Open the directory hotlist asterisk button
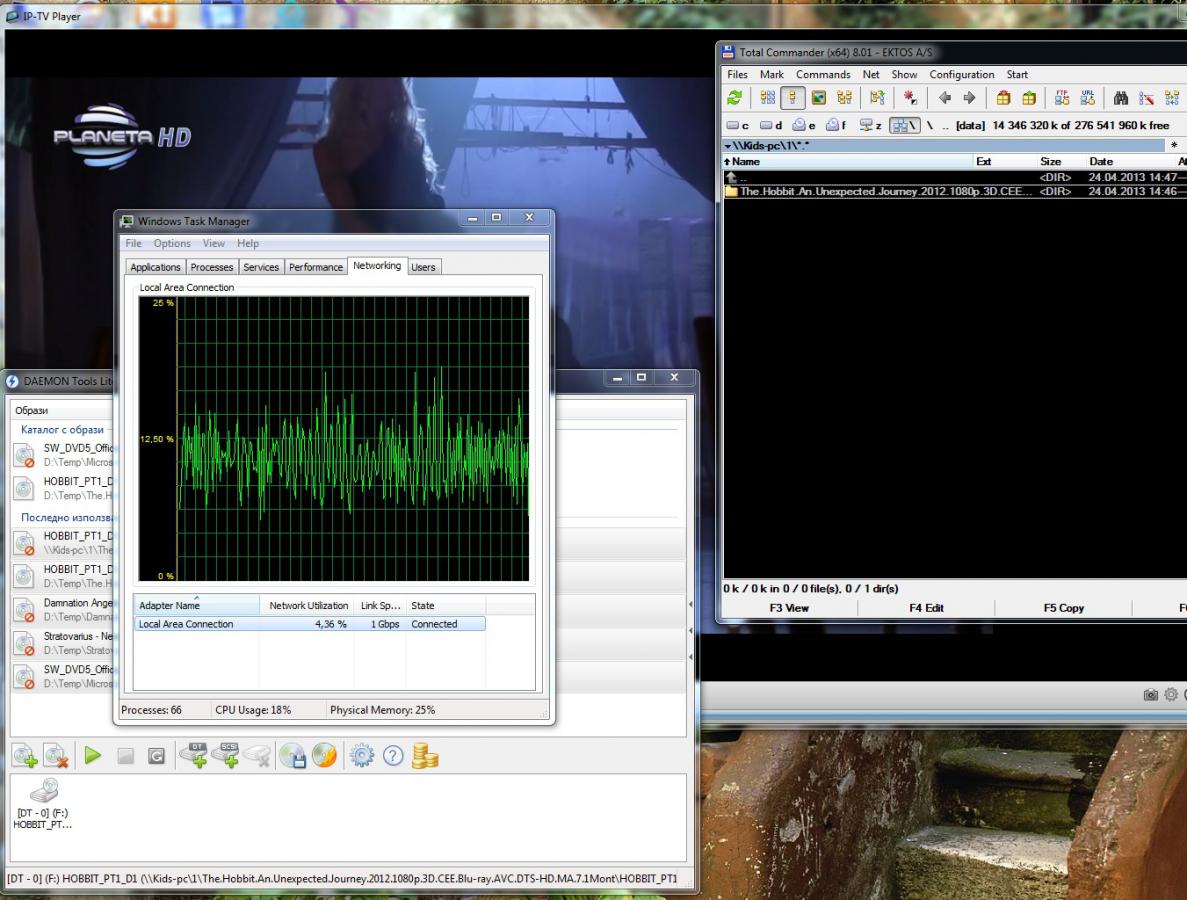 [1174, 145]
